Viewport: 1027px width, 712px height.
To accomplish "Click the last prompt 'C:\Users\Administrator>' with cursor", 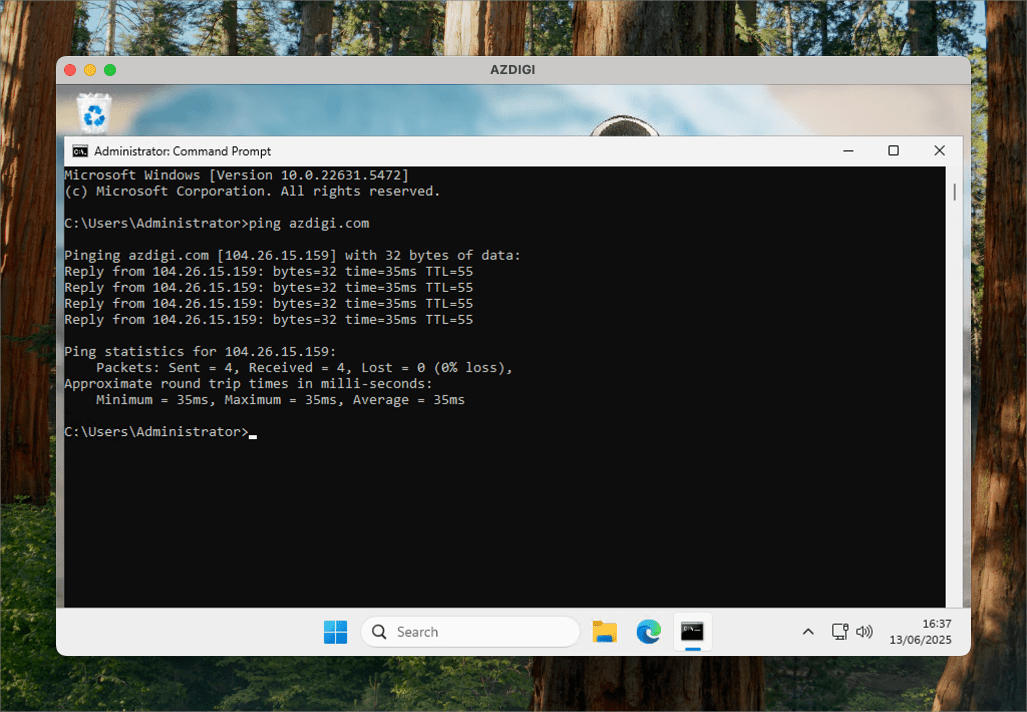I will 160,432.
